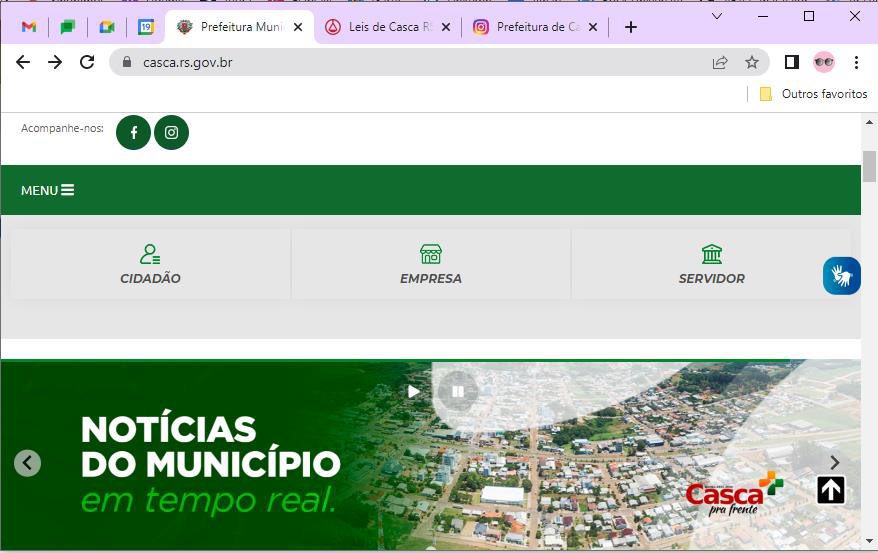The height and width of the screenshot is (553, 878).
Task: Expand the green MENU hamburger
Action: click(48, 190)
